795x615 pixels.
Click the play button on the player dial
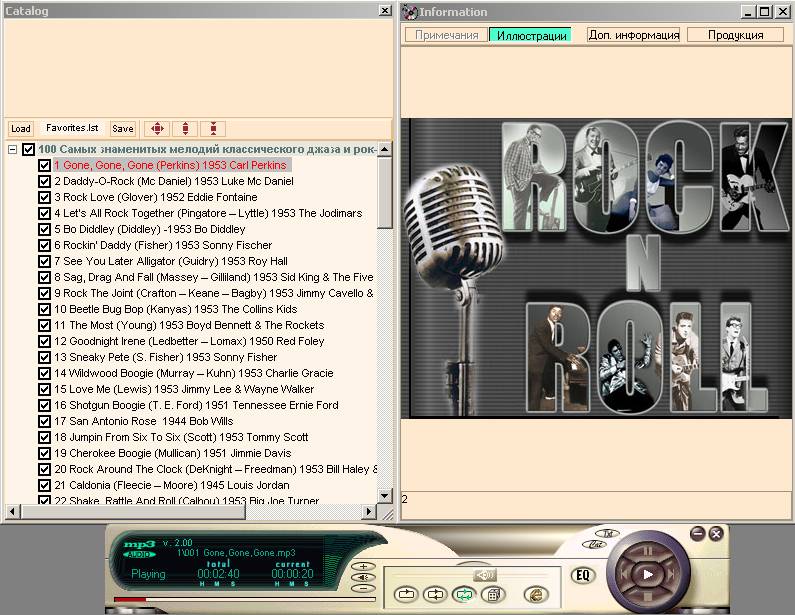point(647,574)
